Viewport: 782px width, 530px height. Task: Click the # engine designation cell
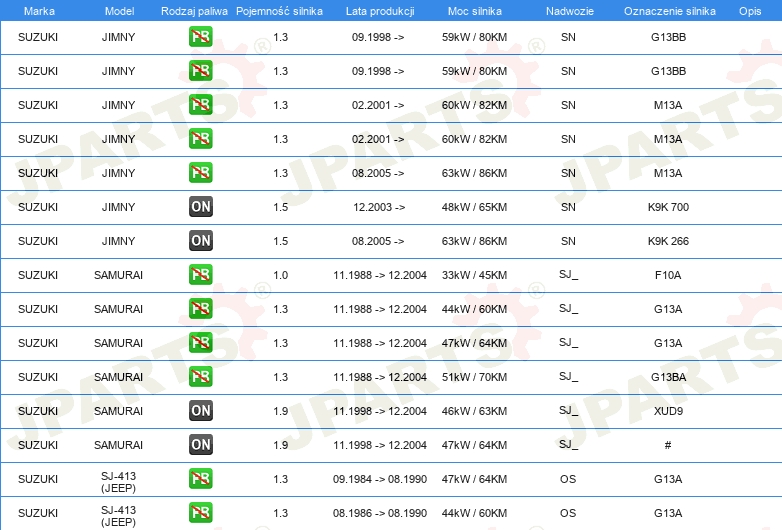point(668,445)
